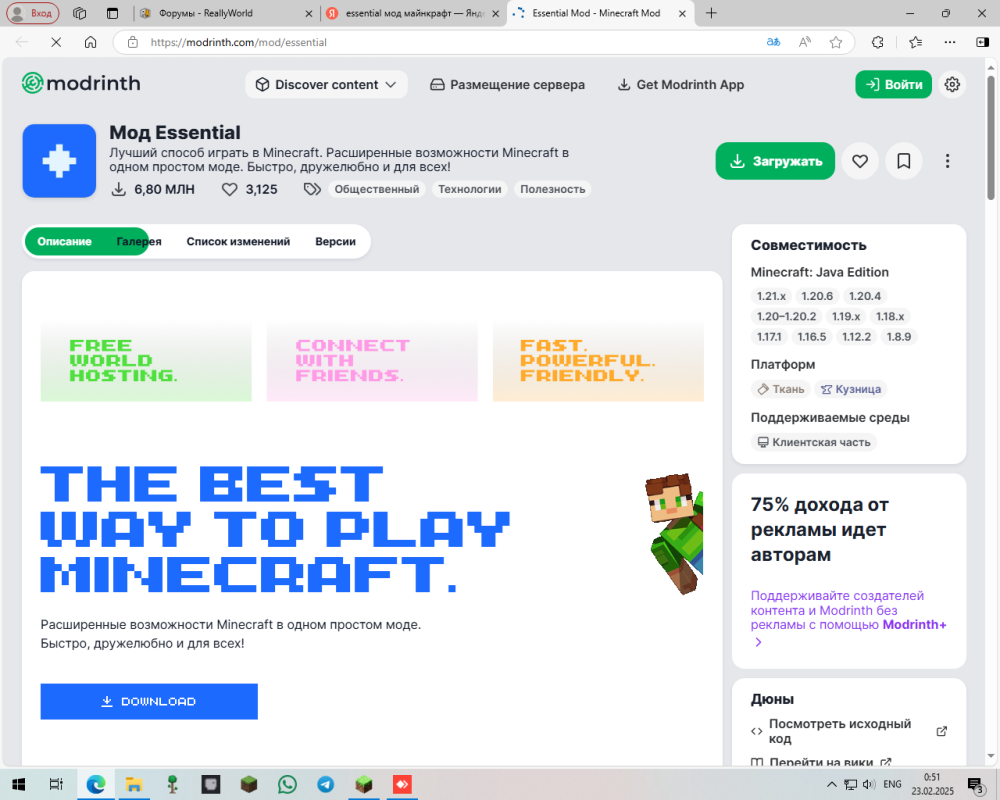
Task: Close the ReallyWorld forums tab
Action: click(309, 13)
